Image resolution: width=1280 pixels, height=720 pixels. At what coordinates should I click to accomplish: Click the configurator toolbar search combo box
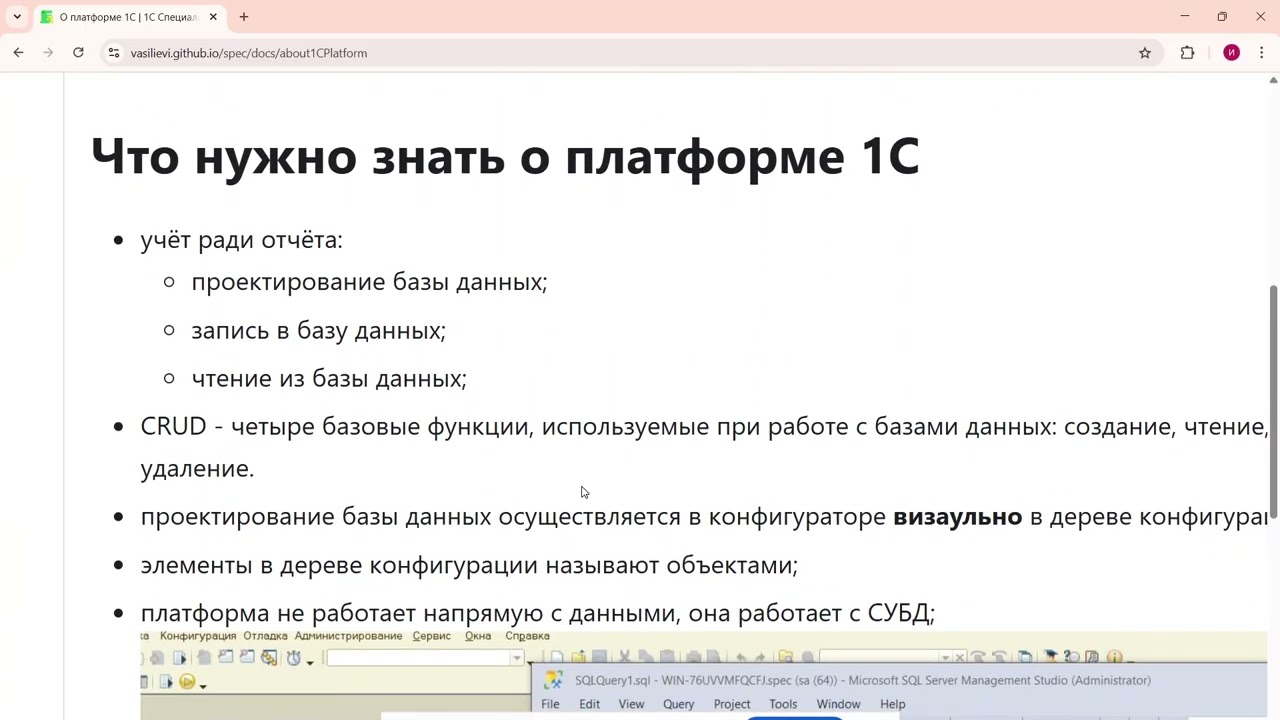pyautogui.click(x=425, y=658)
